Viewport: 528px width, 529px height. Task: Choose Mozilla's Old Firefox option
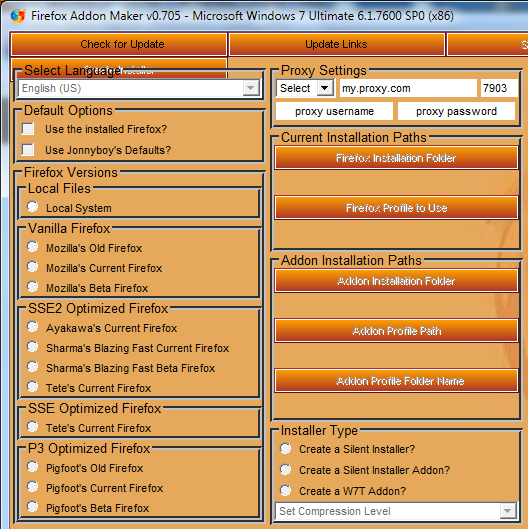coord(32,247)
